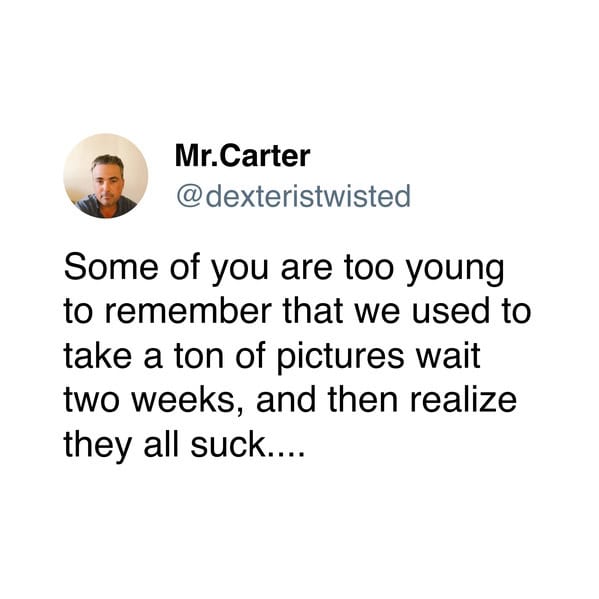The image size is (599, 599).
Task: Open the @dexteristwisted handle link
Action: click(x=293, y=196)
